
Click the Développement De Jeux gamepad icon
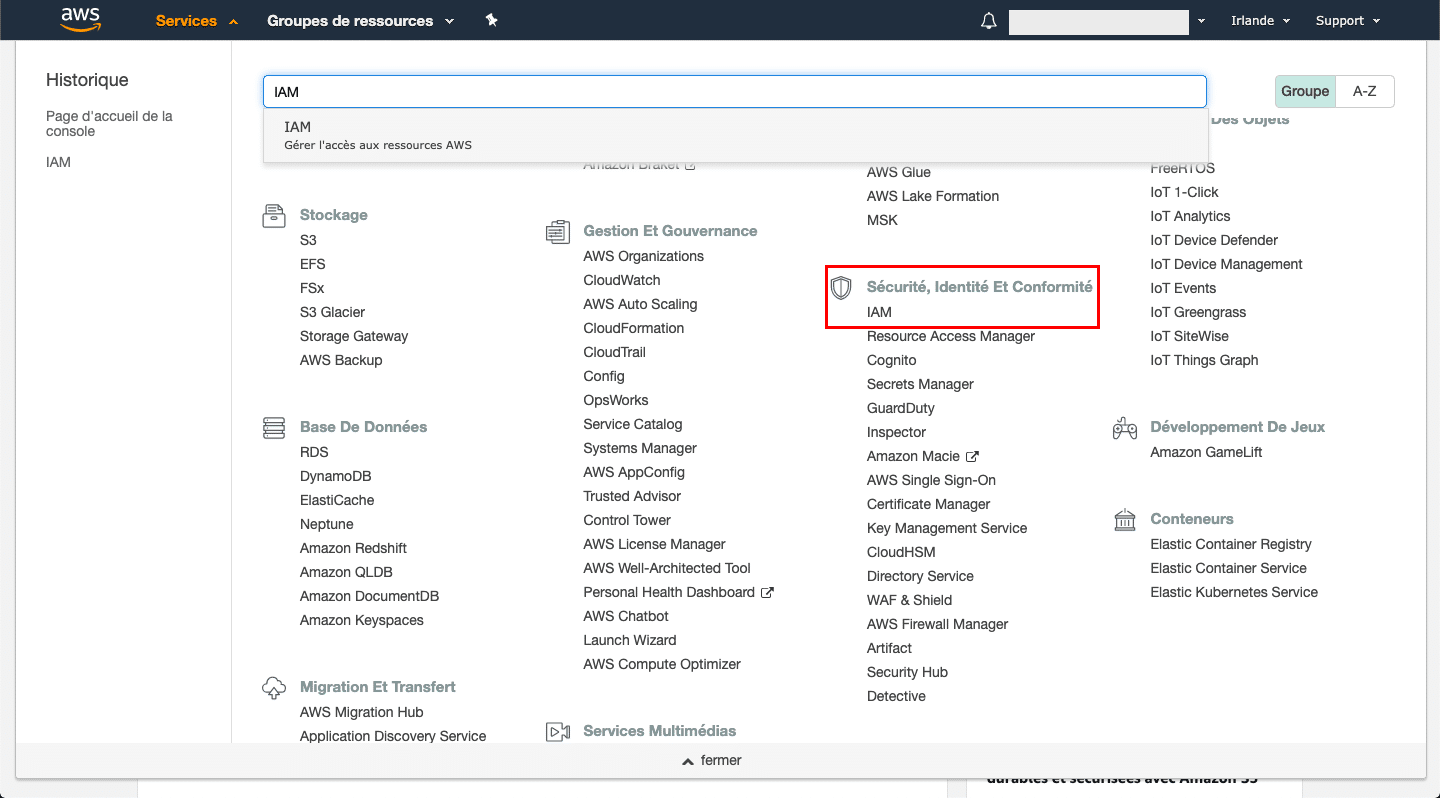(x=1125, y=427)
